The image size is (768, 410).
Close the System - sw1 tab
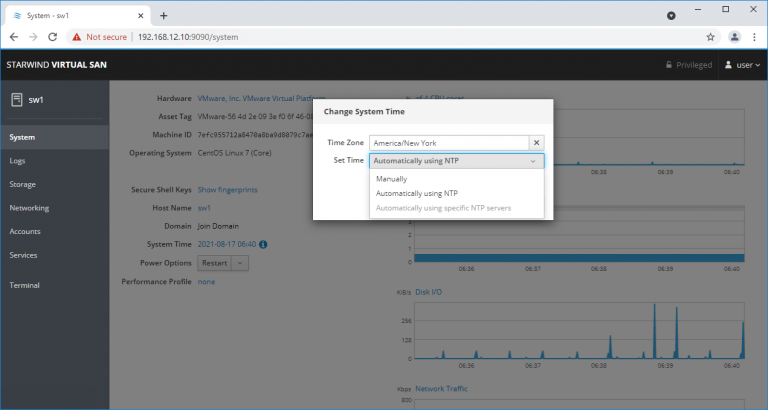(141, 16)
